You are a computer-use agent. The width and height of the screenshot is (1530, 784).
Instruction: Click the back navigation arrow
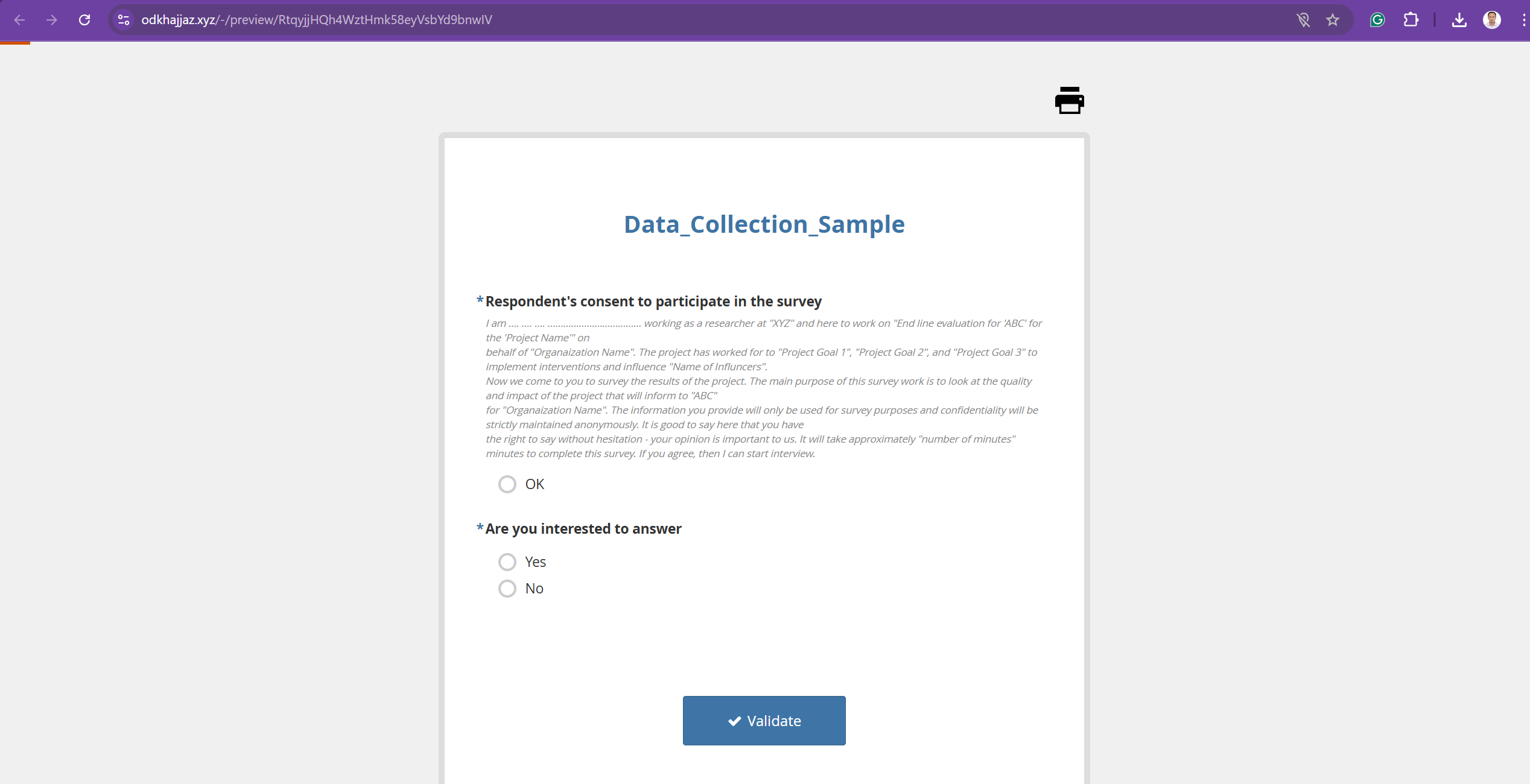tap(20, 20)
